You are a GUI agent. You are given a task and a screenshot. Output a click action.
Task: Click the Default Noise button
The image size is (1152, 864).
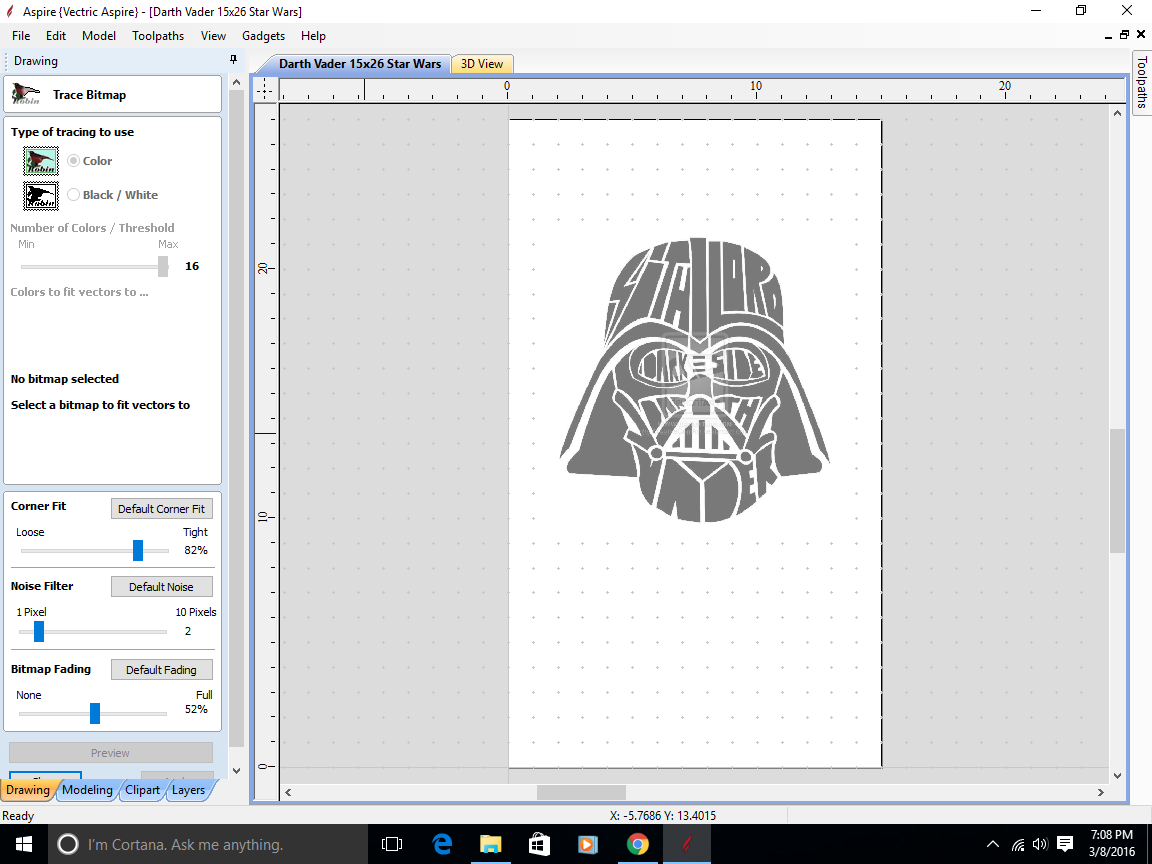click(x=161, y=586)
